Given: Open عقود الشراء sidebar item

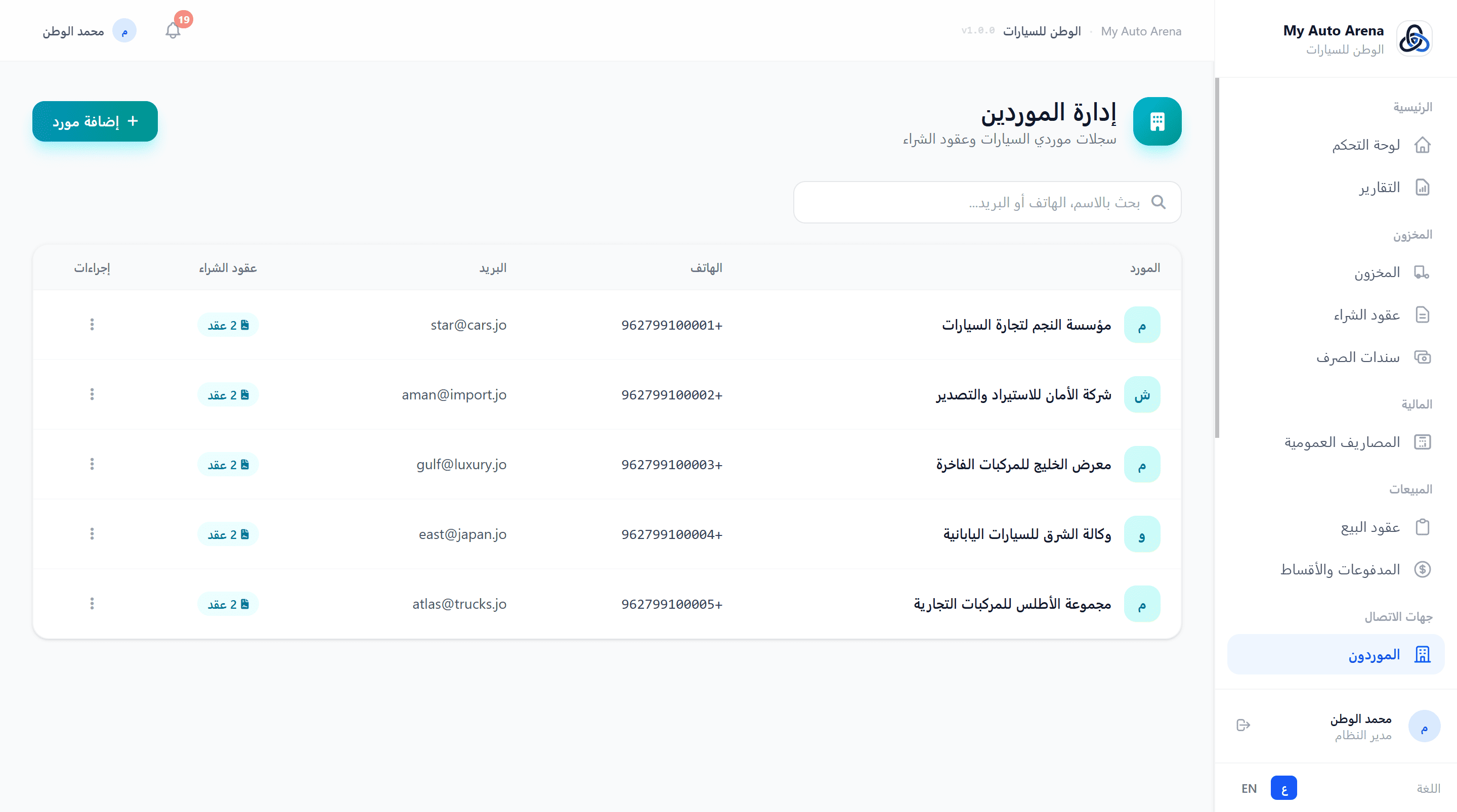Looking at the screenshot, I should click(1336, 315).
